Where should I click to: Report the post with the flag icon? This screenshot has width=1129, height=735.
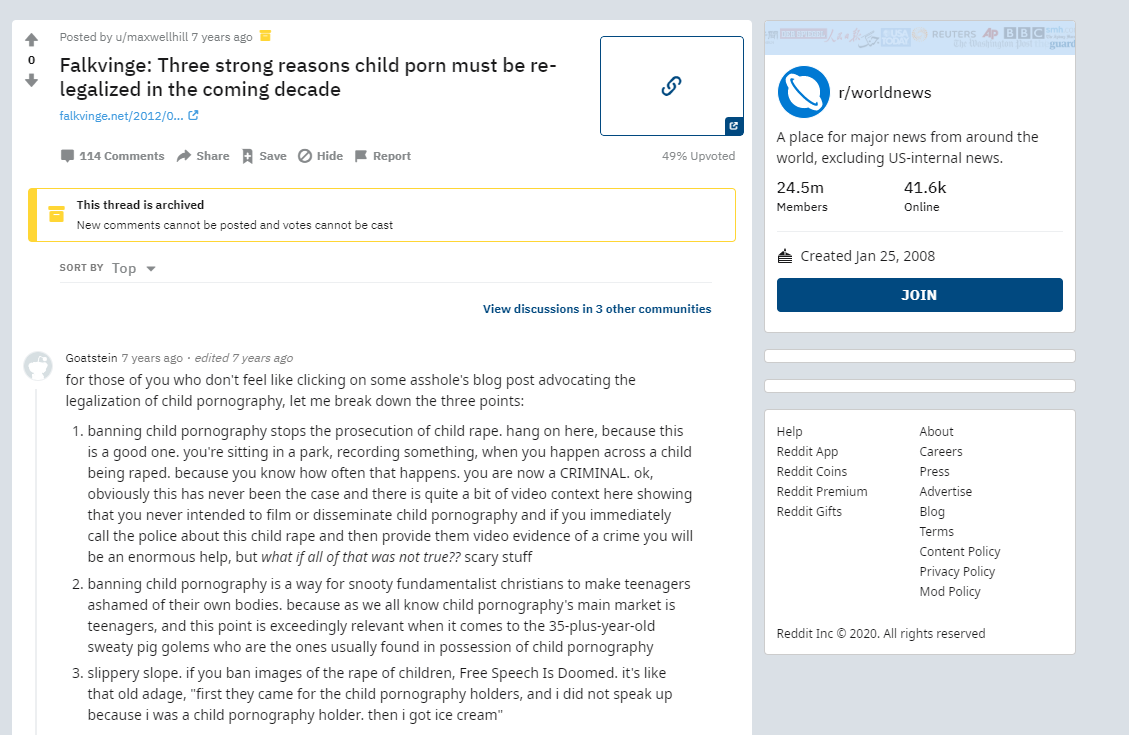[382, 156]
